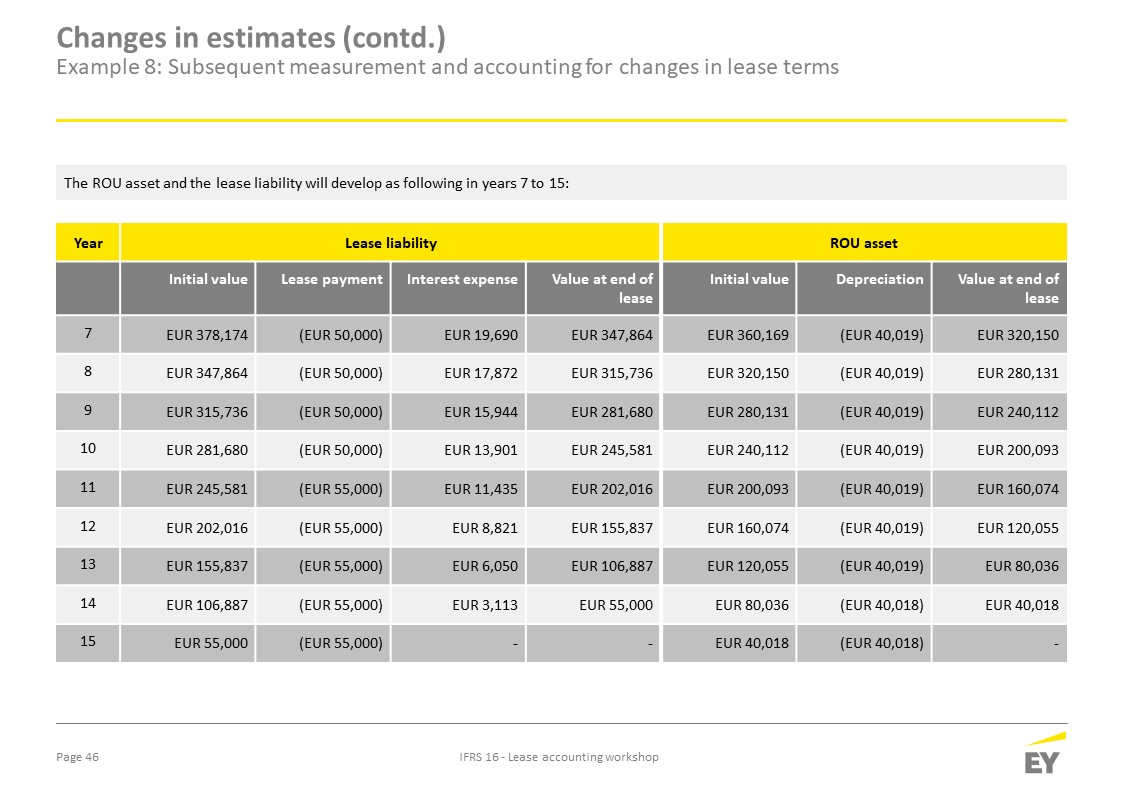1123x794 pixels.
Task: Select the ROU asset description text box
Action: 562,183
